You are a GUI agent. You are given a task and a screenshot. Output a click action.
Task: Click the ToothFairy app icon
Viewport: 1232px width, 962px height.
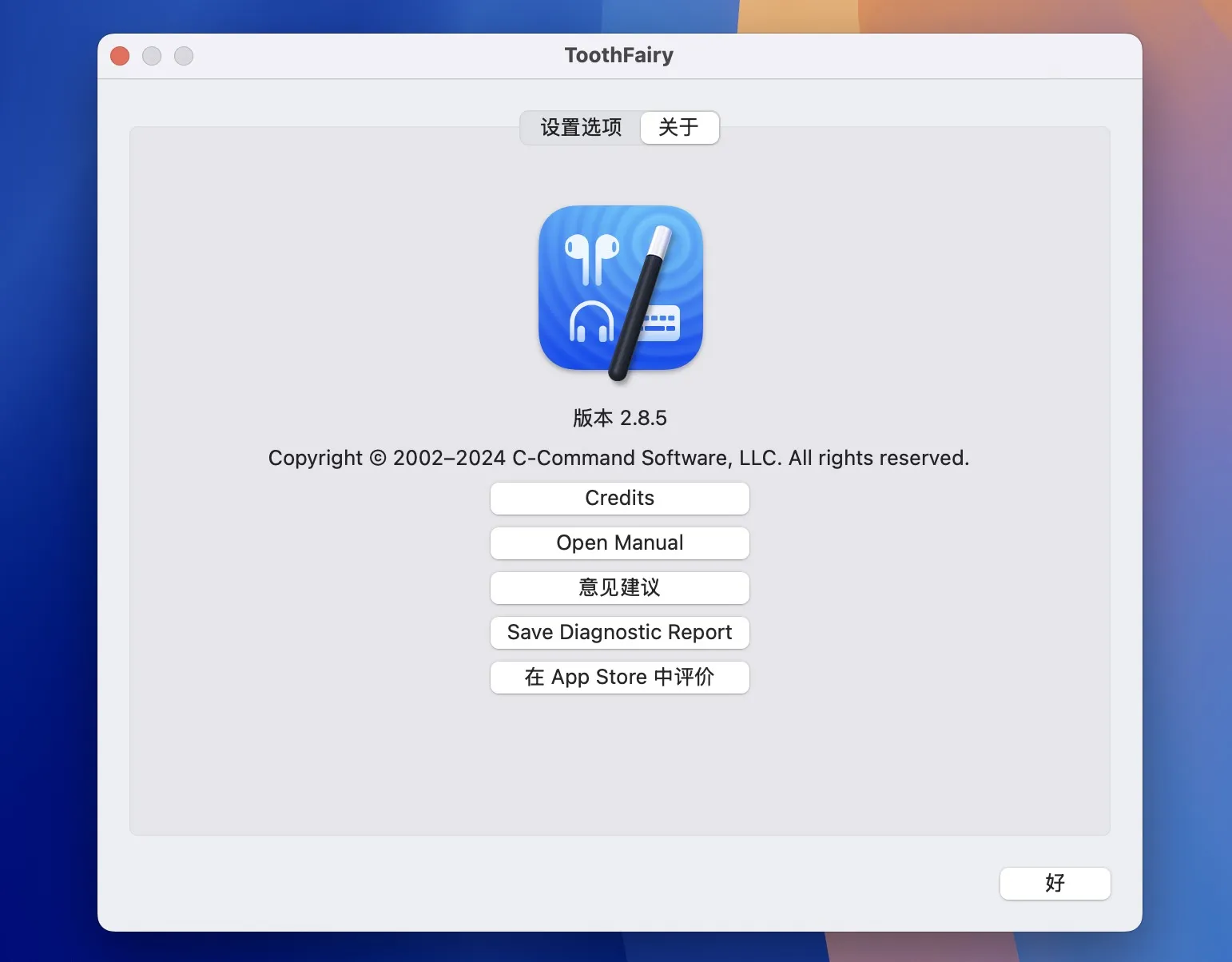point(621,292)
